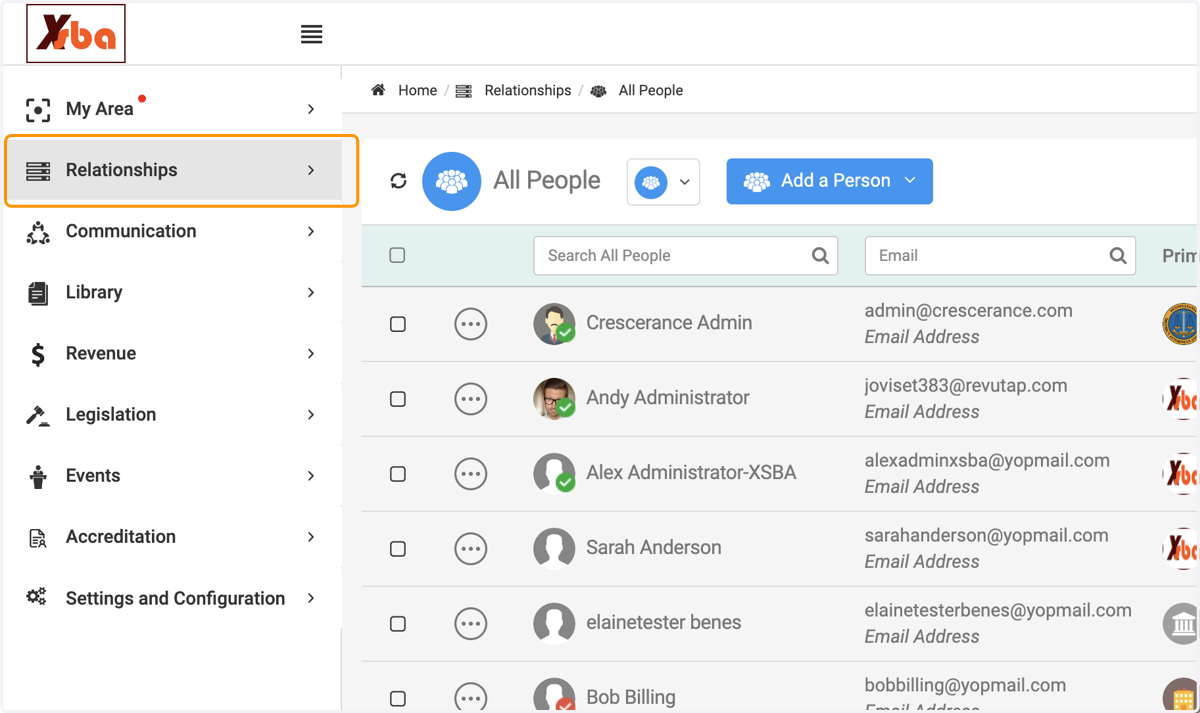This screenshot has height=713, width=1200.
Task: Open Alex Administrator-XSBA name link
Action: pos(691,473)
